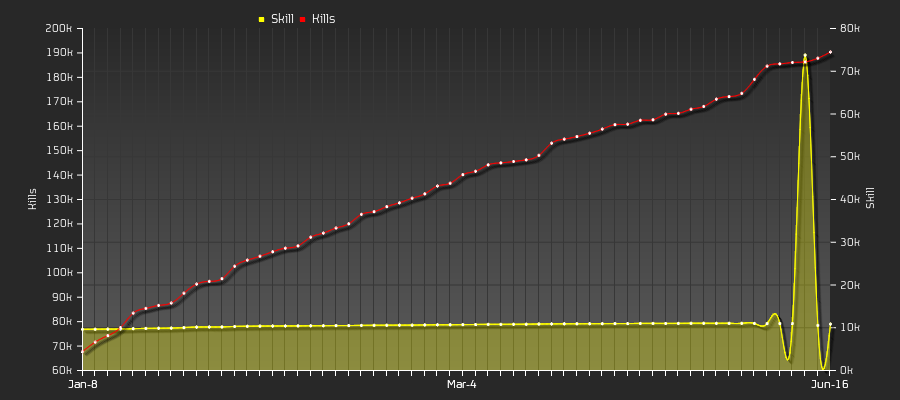Click the 80k label on the Skill axis
This screenshot has height=400, width=900.
(851, 29)
